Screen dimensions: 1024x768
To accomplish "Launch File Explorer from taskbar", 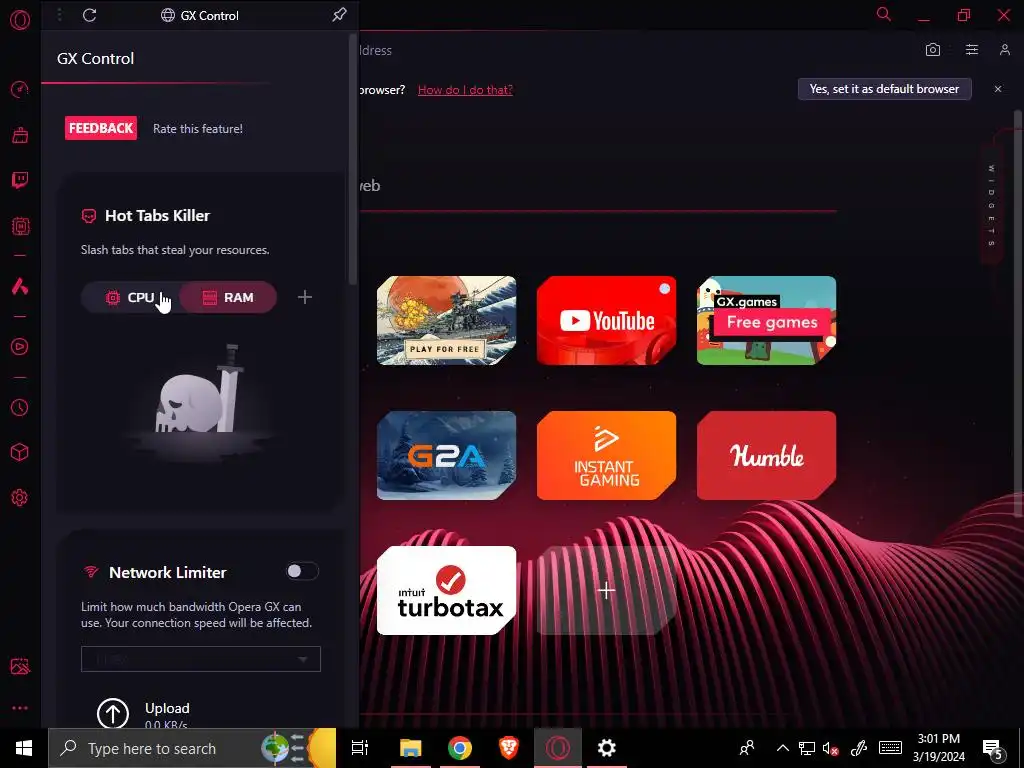I will point(411,748).
